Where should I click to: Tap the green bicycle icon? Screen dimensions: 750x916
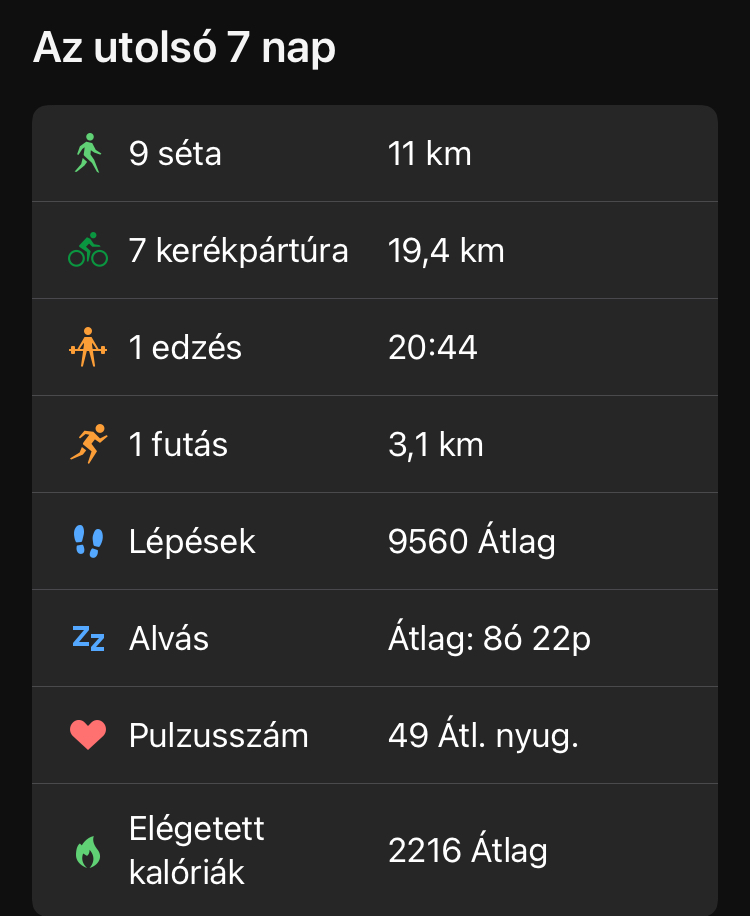tap(88, 250)
